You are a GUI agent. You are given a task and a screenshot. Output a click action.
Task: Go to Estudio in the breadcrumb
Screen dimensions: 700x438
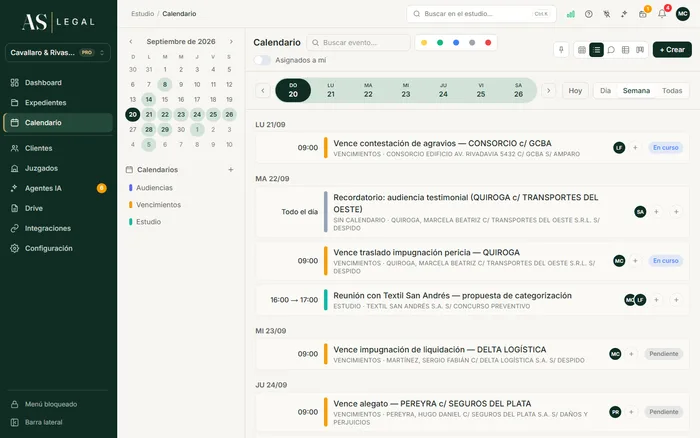[x=142, y=14]
